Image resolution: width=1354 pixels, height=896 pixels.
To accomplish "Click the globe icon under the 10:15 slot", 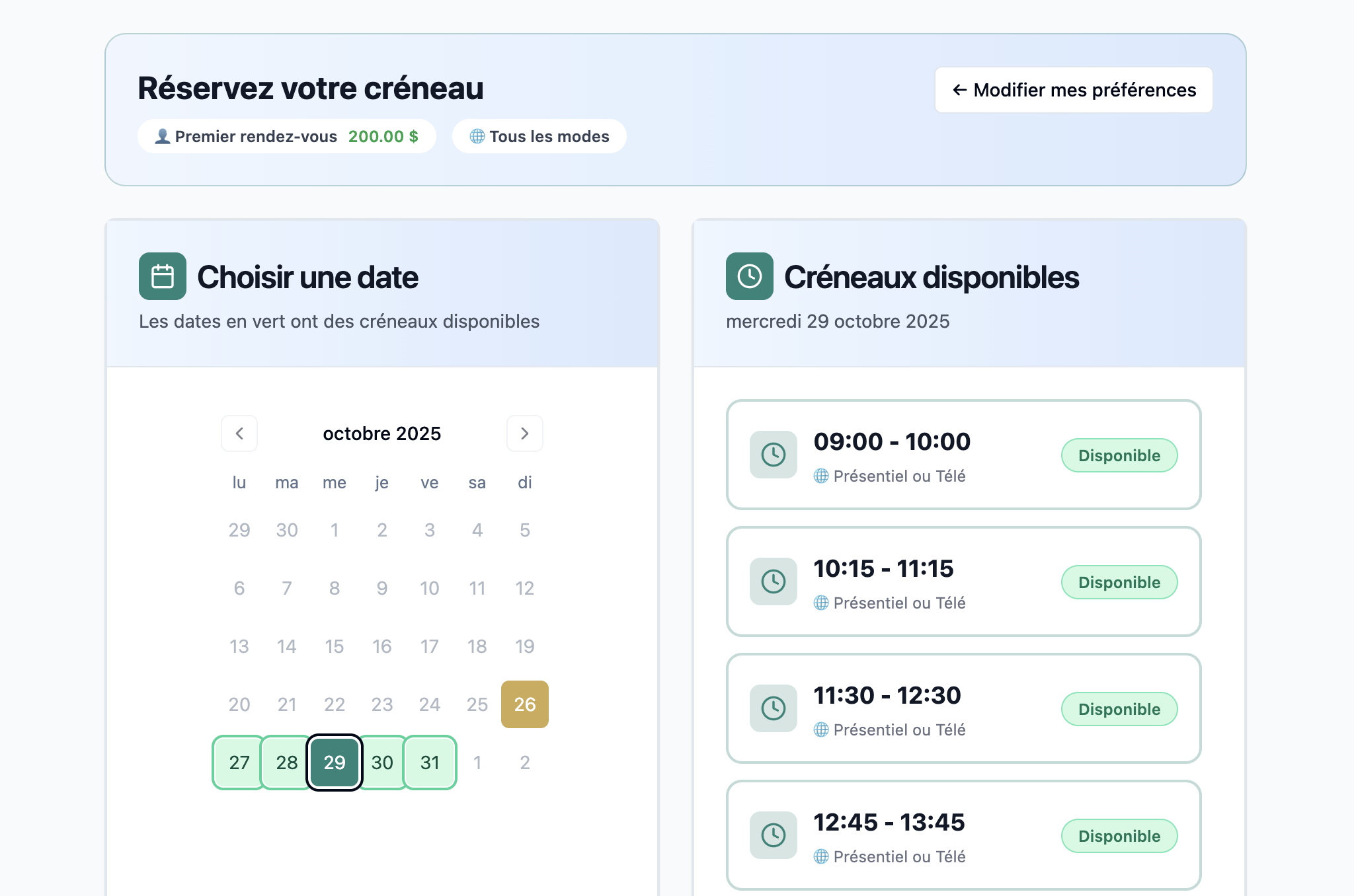I will tap(822, 603).
